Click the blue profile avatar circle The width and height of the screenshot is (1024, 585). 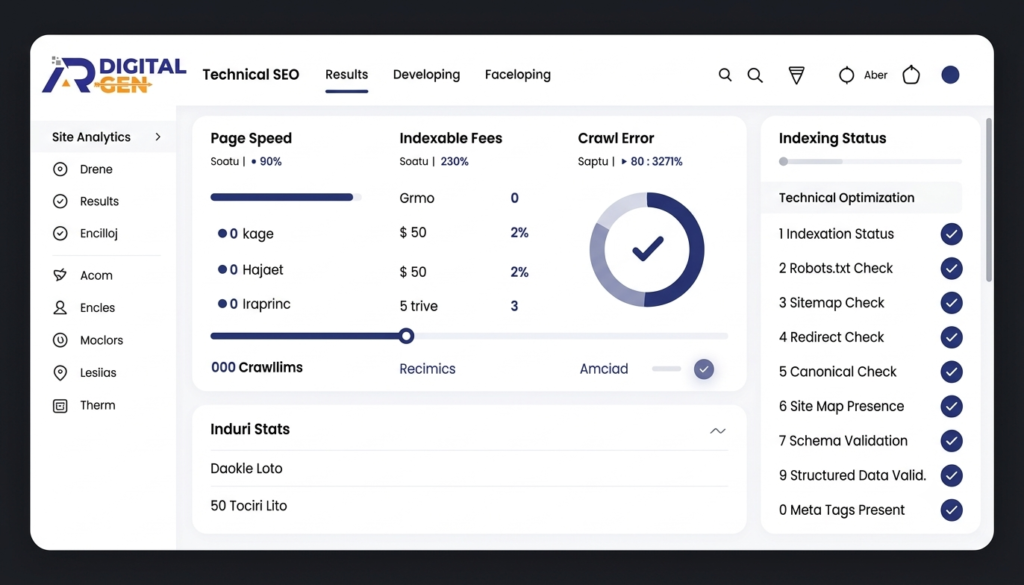pos(950,75)
